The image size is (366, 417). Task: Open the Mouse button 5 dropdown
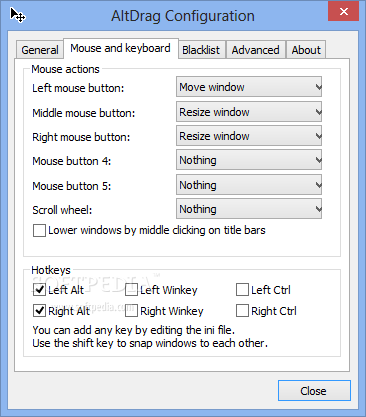(x=249, y=185)
